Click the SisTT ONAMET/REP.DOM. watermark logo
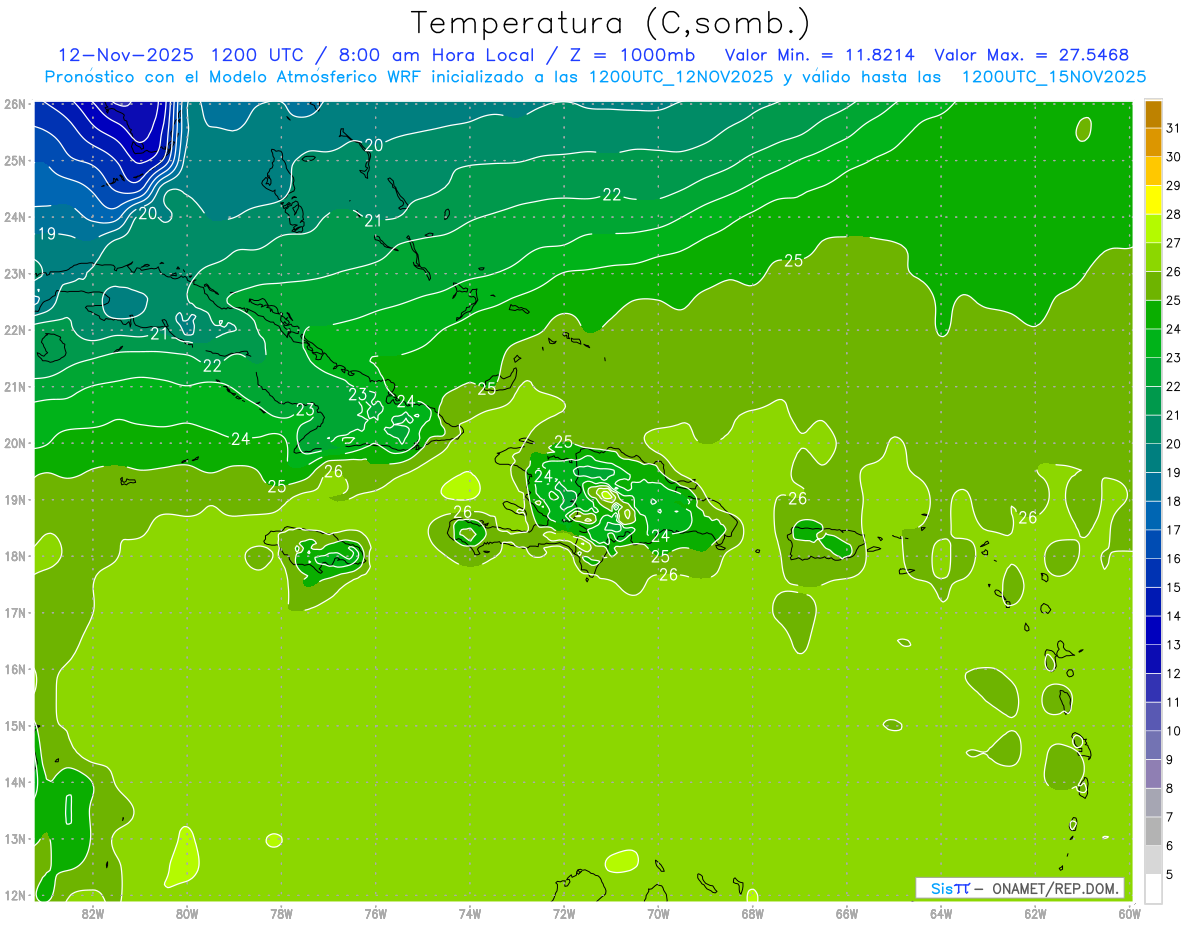 click(1020, 888)
